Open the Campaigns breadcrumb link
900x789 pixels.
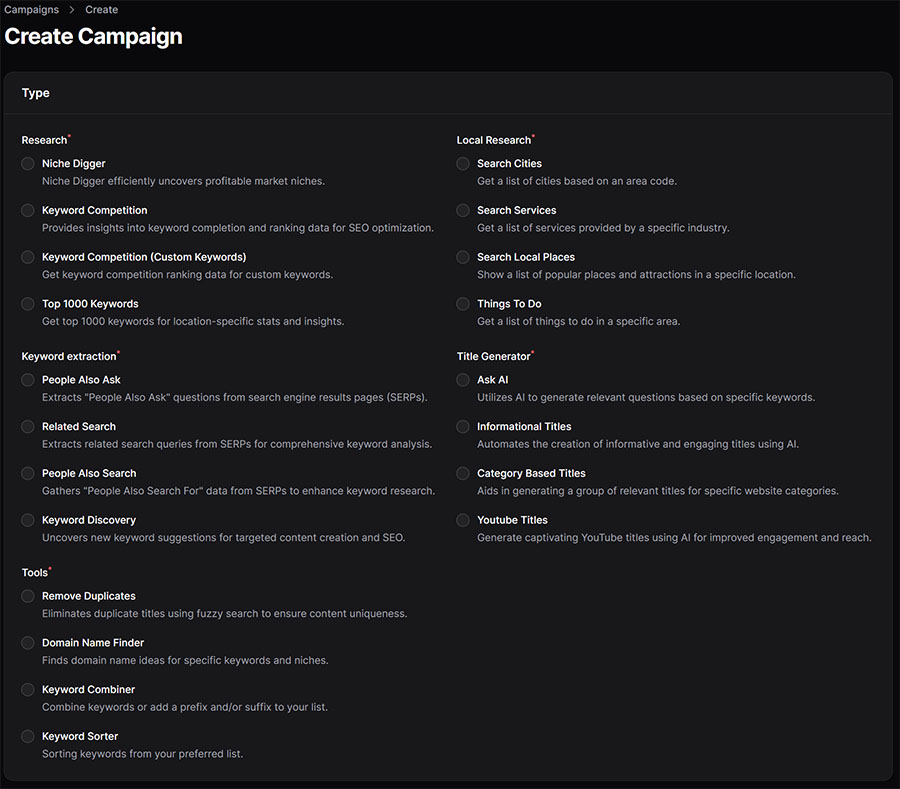coord(30,9)
